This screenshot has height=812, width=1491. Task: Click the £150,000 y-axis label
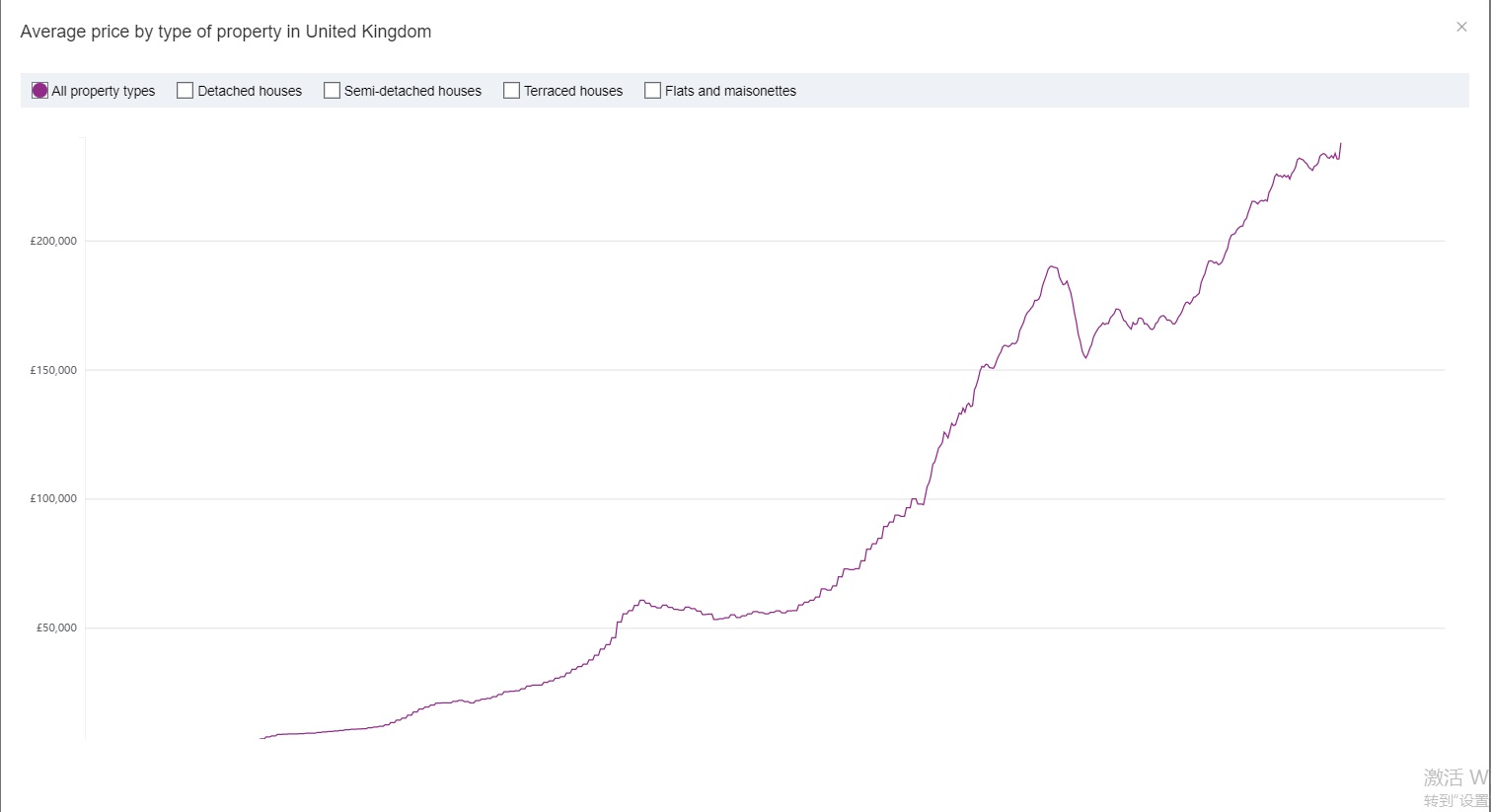[x=53, y=370]
